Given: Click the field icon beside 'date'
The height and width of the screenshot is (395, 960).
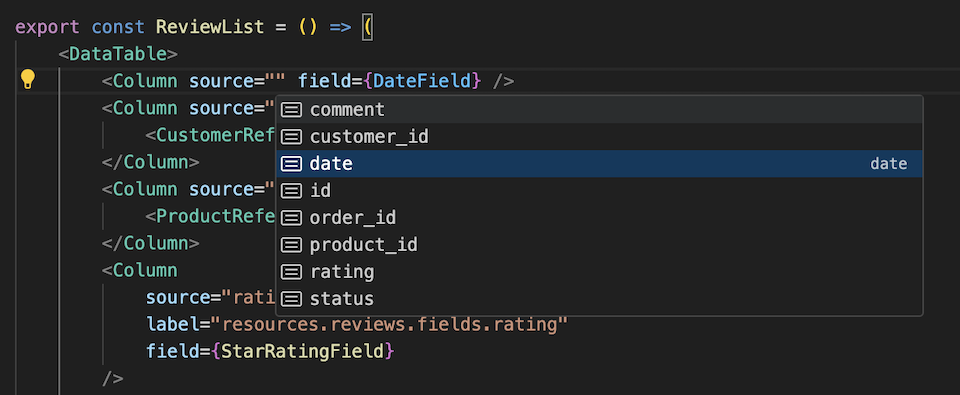Looking at the screenshot, I should (x=291, y=164).
